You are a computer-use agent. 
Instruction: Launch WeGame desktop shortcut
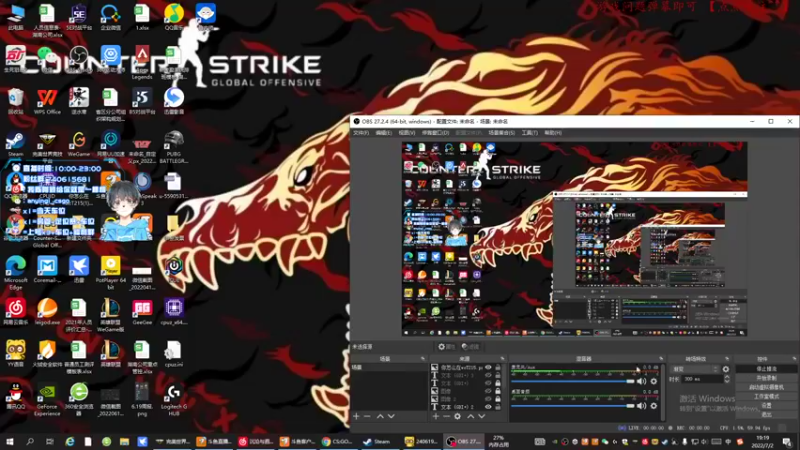click(79, 144)
